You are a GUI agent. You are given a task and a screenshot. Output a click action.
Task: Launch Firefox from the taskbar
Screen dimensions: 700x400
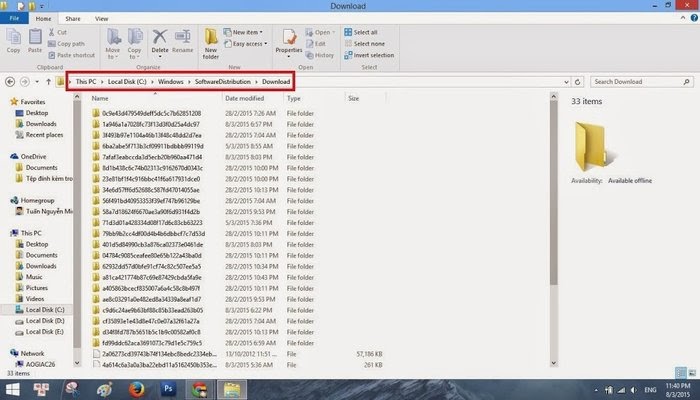tap(137, 389)
